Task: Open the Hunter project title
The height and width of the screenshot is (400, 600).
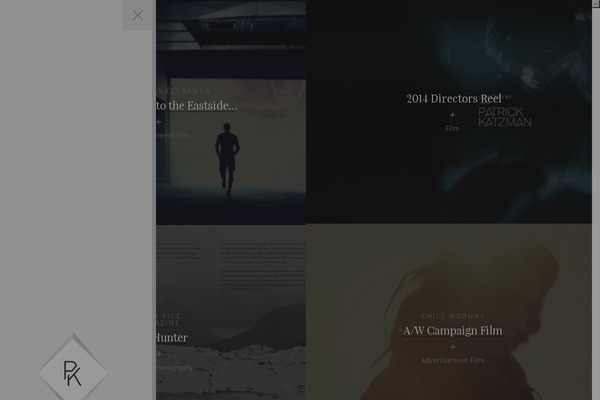Action: pyautogui.click(x=171, y=338)
